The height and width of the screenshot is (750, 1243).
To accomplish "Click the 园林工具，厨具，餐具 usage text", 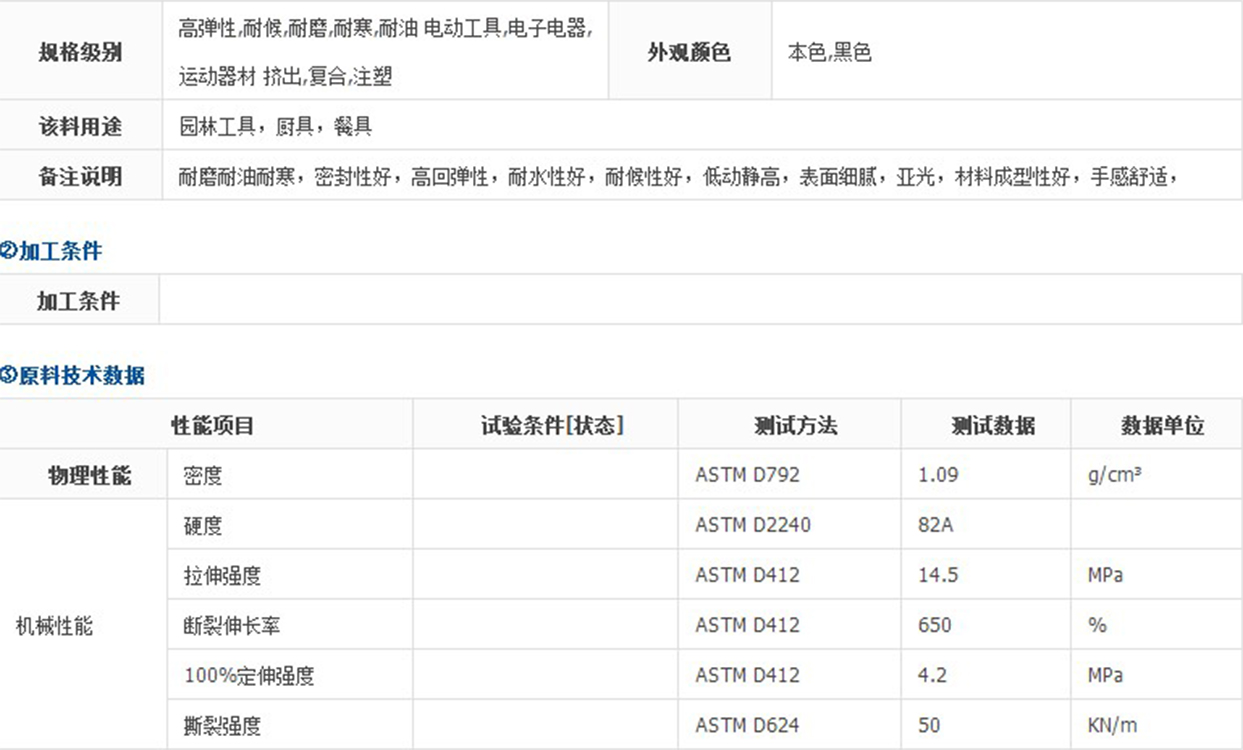I will pyautogui.click(x=275, y=127).
